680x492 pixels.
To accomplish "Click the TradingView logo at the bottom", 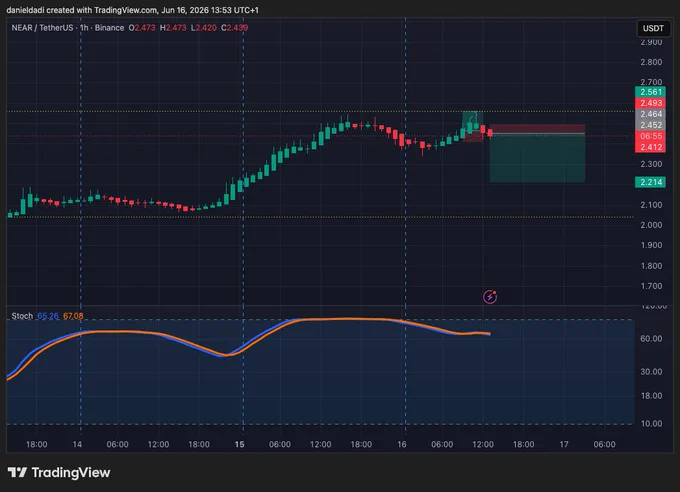I will pyautogui.click(x=59, y=472).
